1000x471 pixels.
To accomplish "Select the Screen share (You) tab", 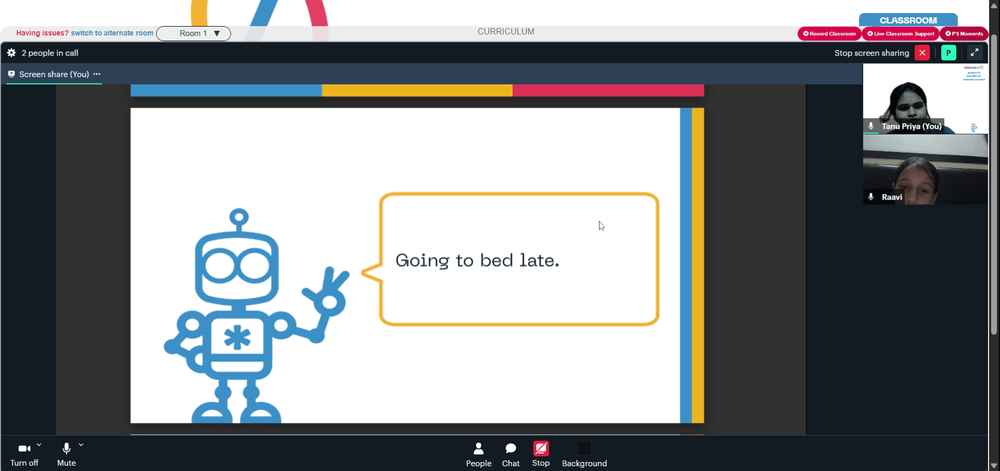I will tap(54, 75).
